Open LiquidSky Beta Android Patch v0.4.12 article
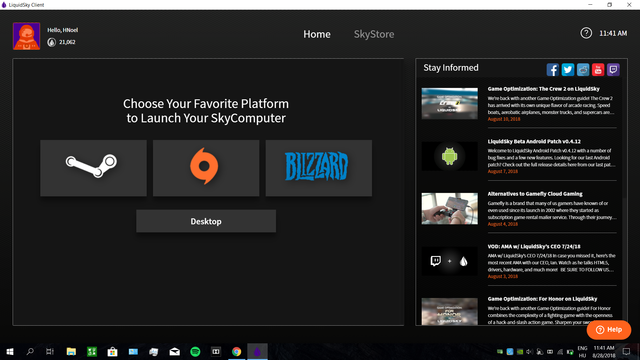The width and height of the screenshot is (640, 360). tap(534, 141)
